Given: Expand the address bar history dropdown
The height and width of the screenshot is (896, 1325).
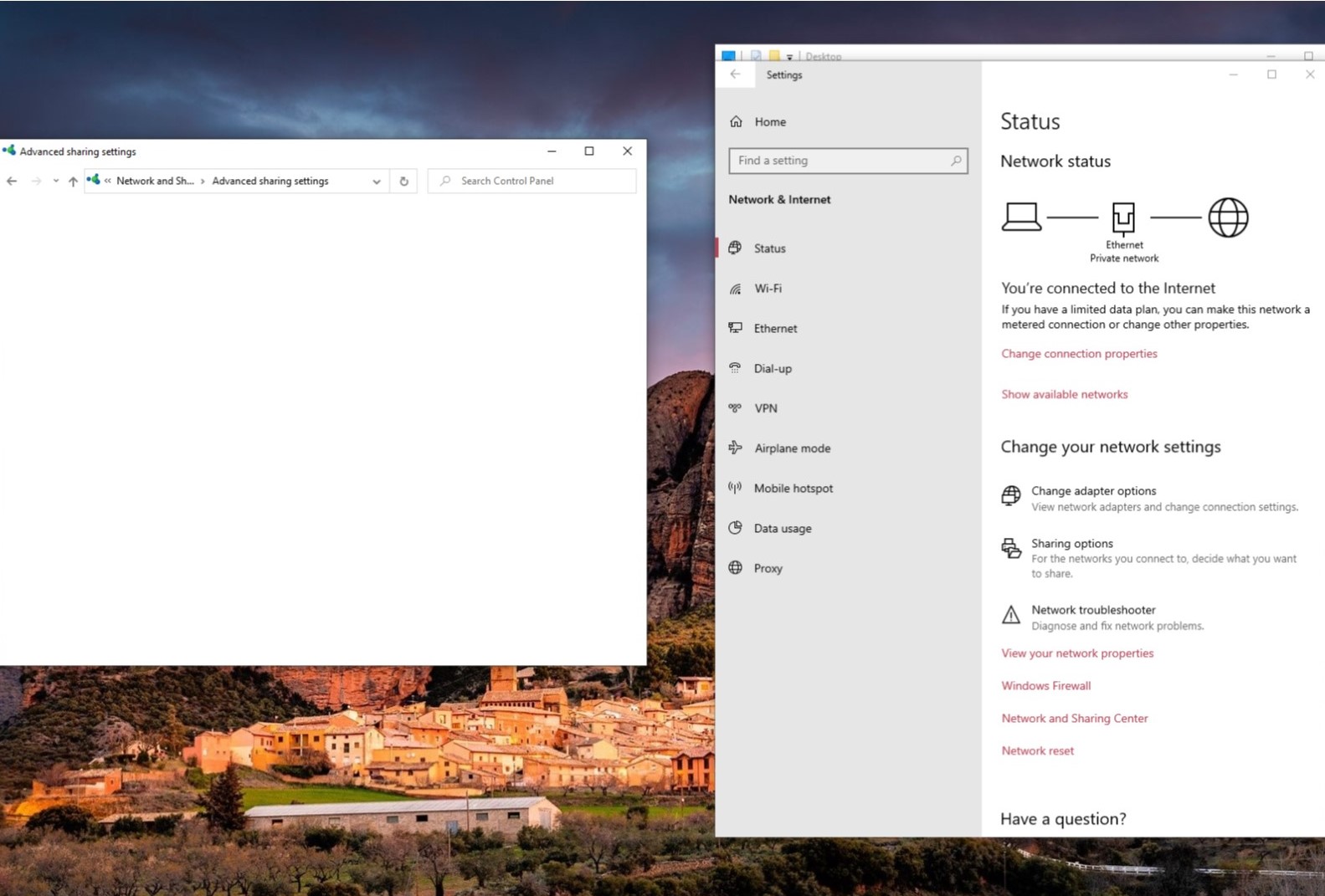Looking at the screenshot, I should click(377, 182).
